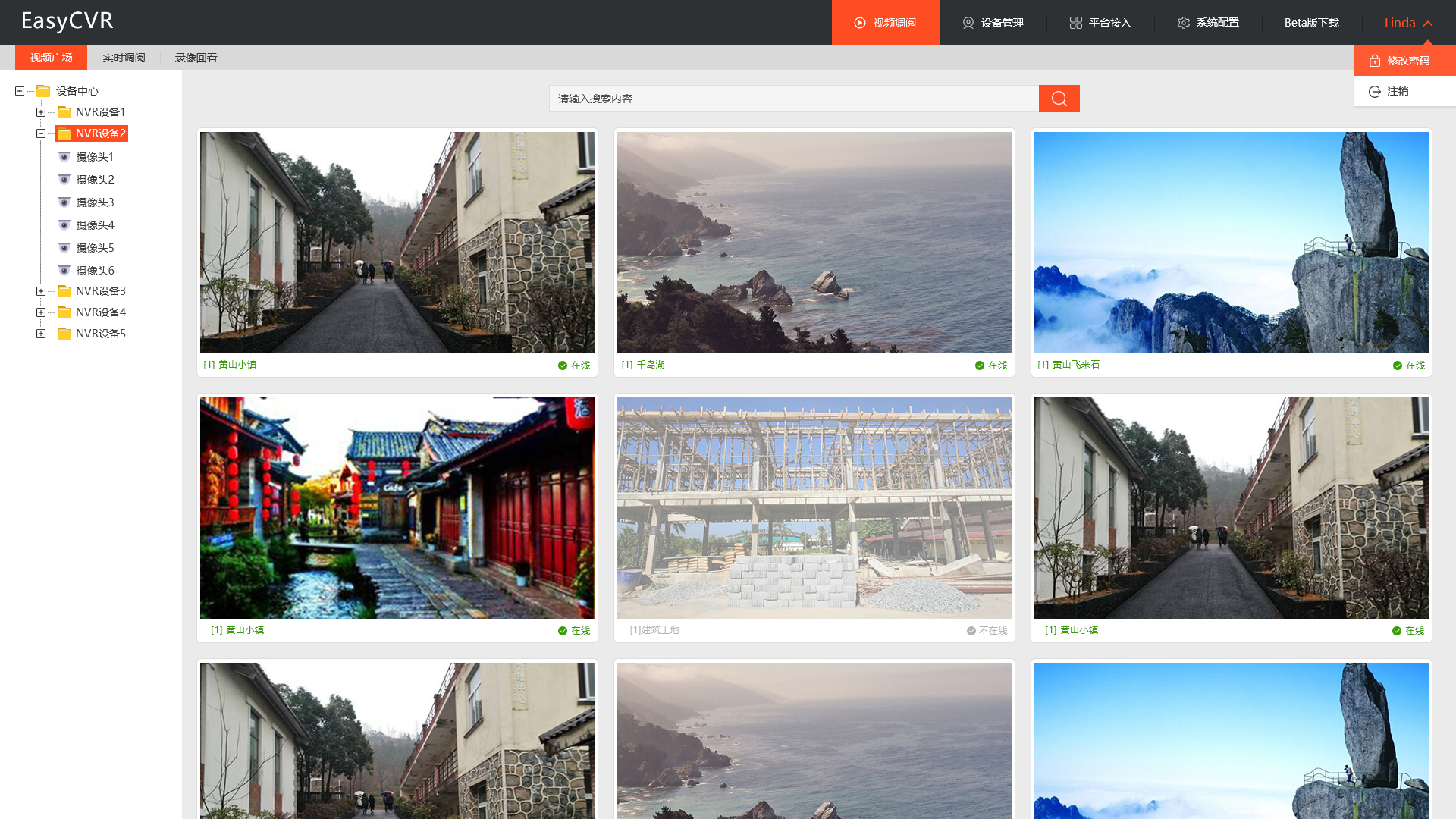
Task: Open the 录像回看 tab
Action: pyautogui.click(x=196, y=57)
